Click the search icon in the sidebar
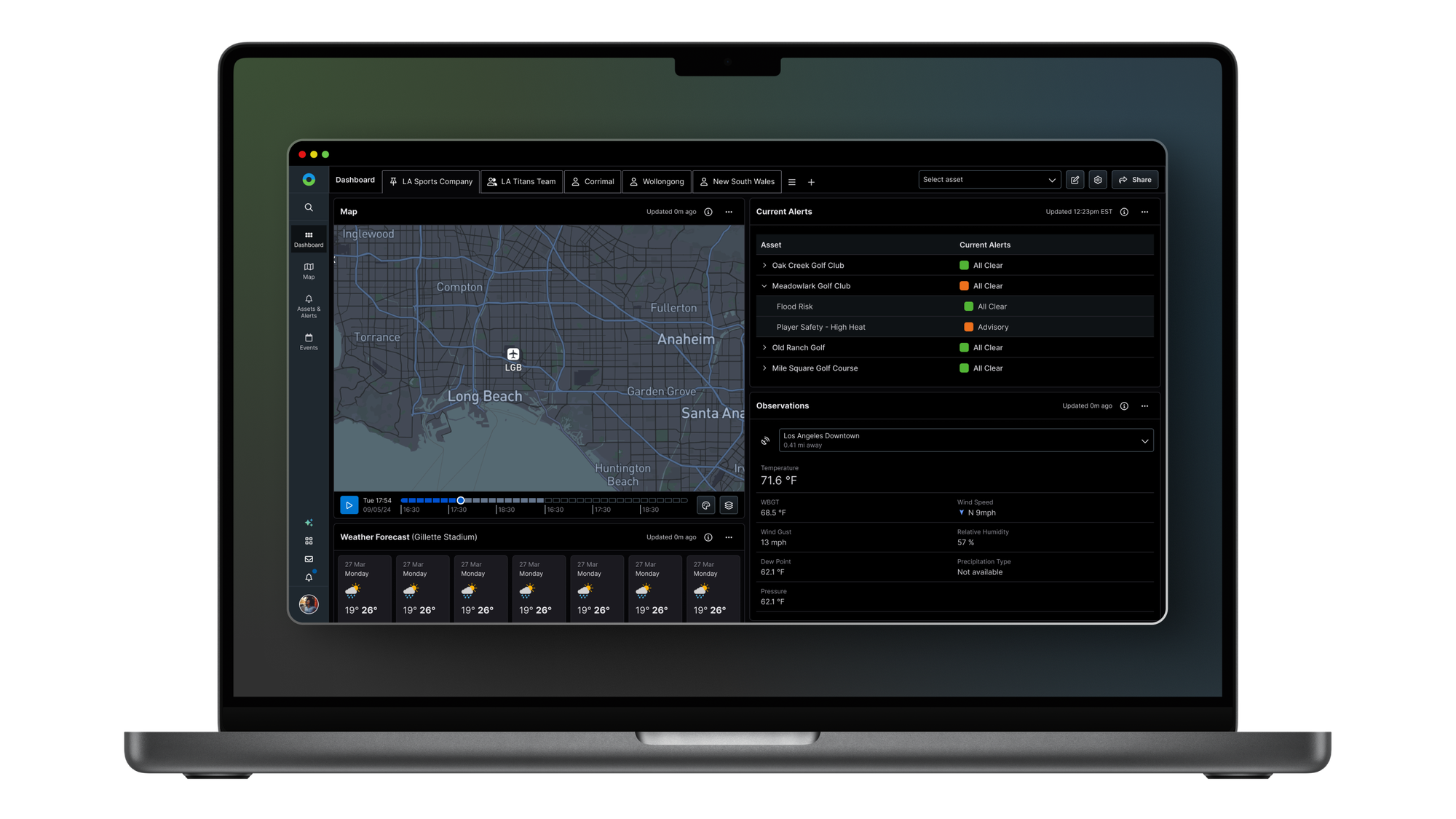Viewport: 1456px width, 819px height. point(309,207)
